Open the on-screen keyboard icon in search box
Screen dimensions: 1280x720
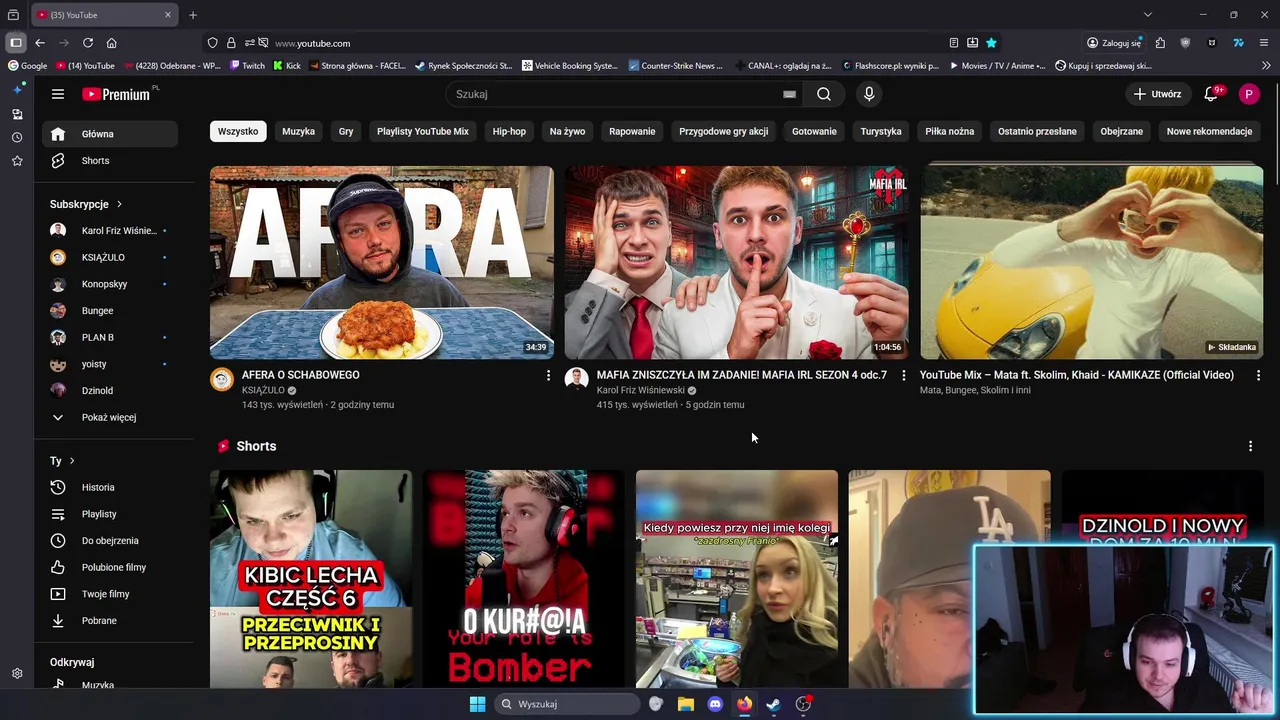click(x=789, y=94)
